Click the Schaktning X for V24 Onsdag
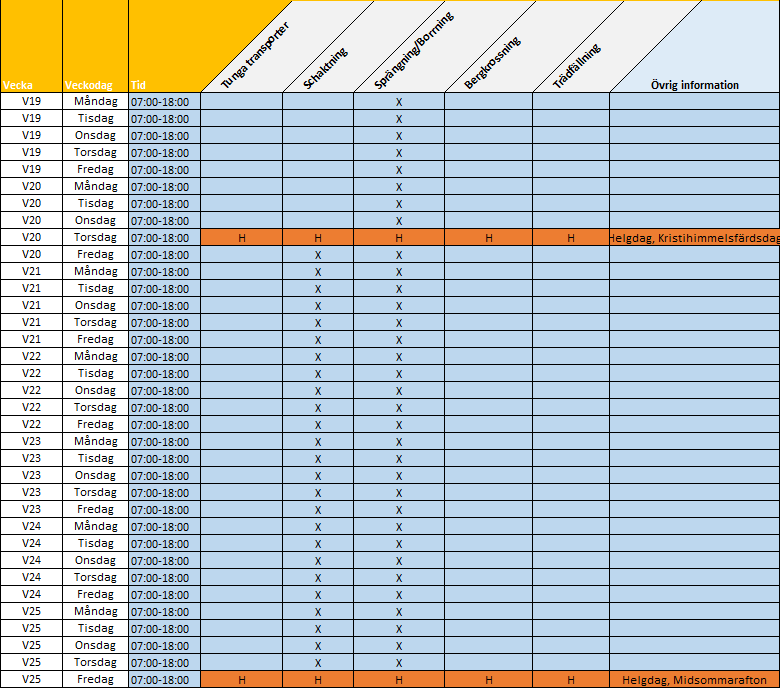The image size is (780, 688). pos(318,561)
